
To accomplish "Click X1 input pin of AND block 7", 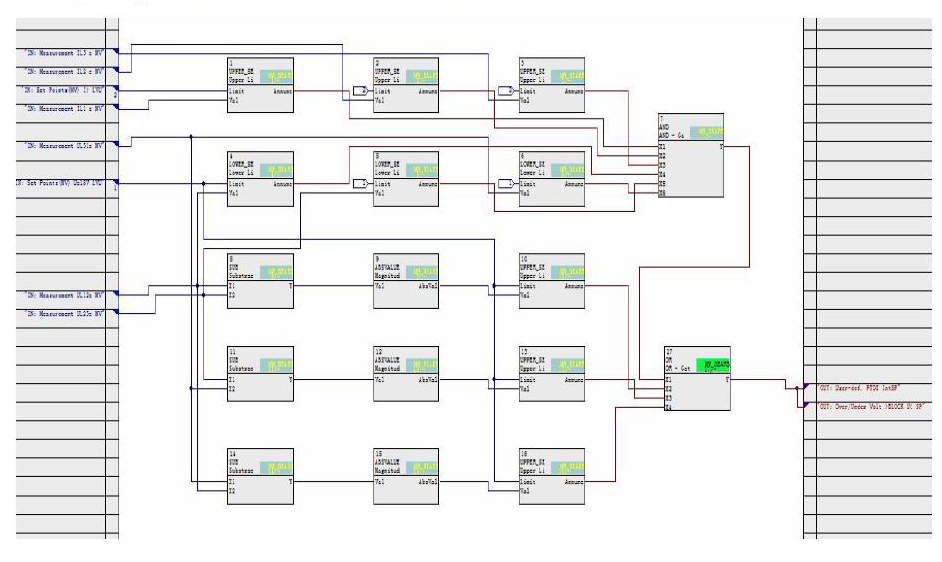I will click(663, 147).
